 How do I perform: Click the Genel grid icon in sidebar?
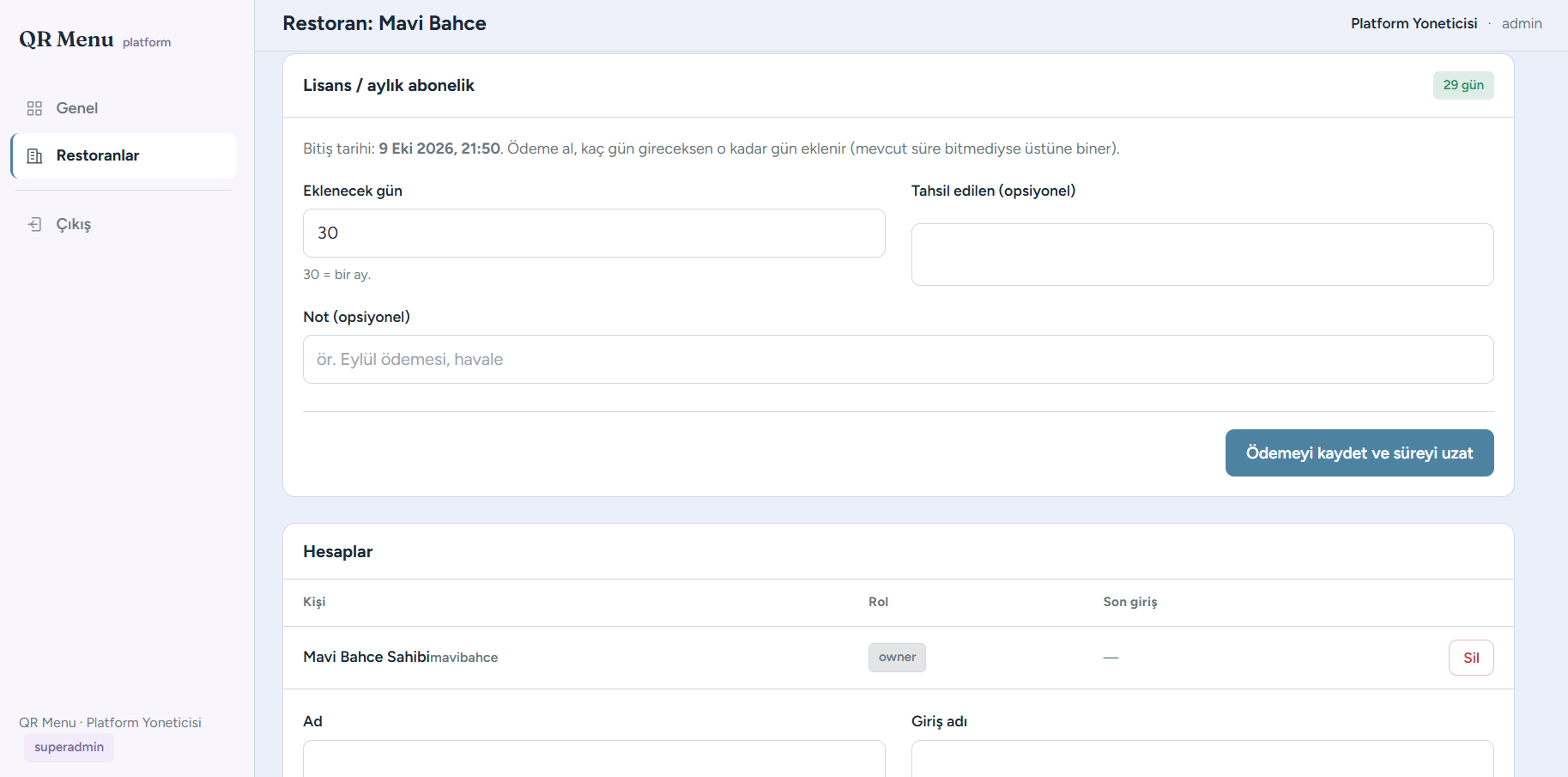click(34, 108)
